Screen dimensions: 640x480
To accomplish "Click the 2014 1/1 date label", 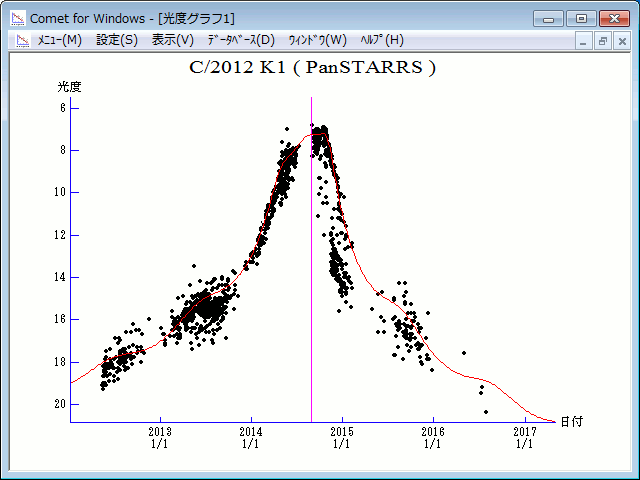I will (x=251, y=437).
